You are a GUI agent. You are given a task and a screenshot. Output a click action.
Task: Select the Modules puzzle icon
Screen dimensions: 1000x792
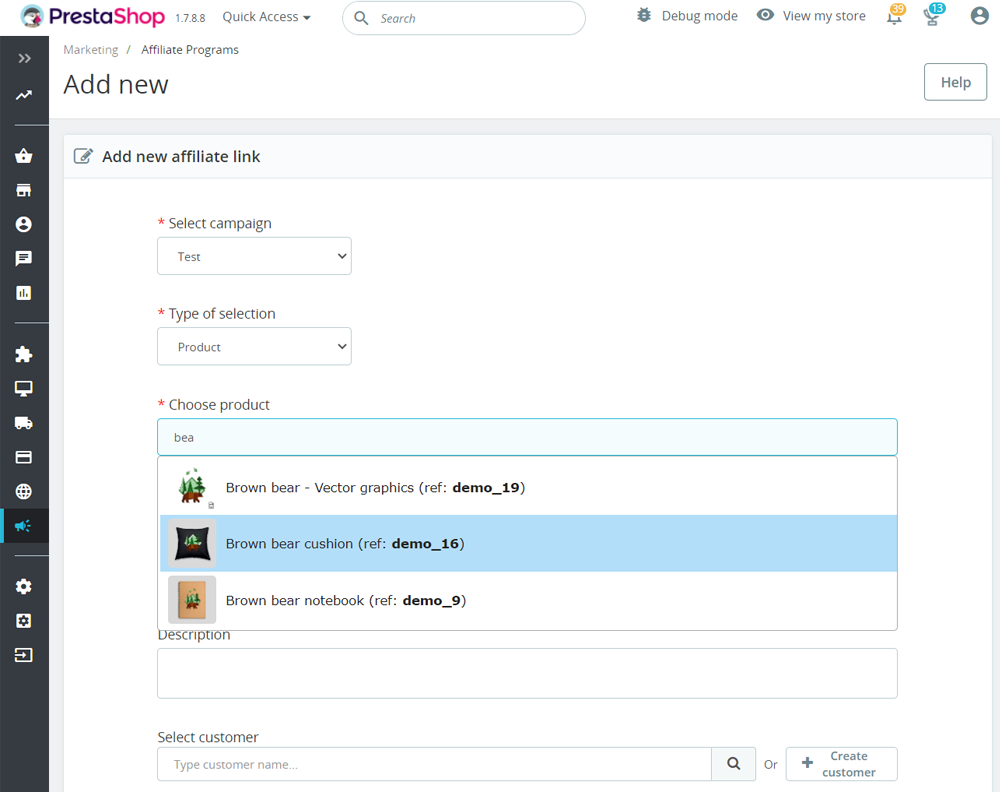point(24,354)
